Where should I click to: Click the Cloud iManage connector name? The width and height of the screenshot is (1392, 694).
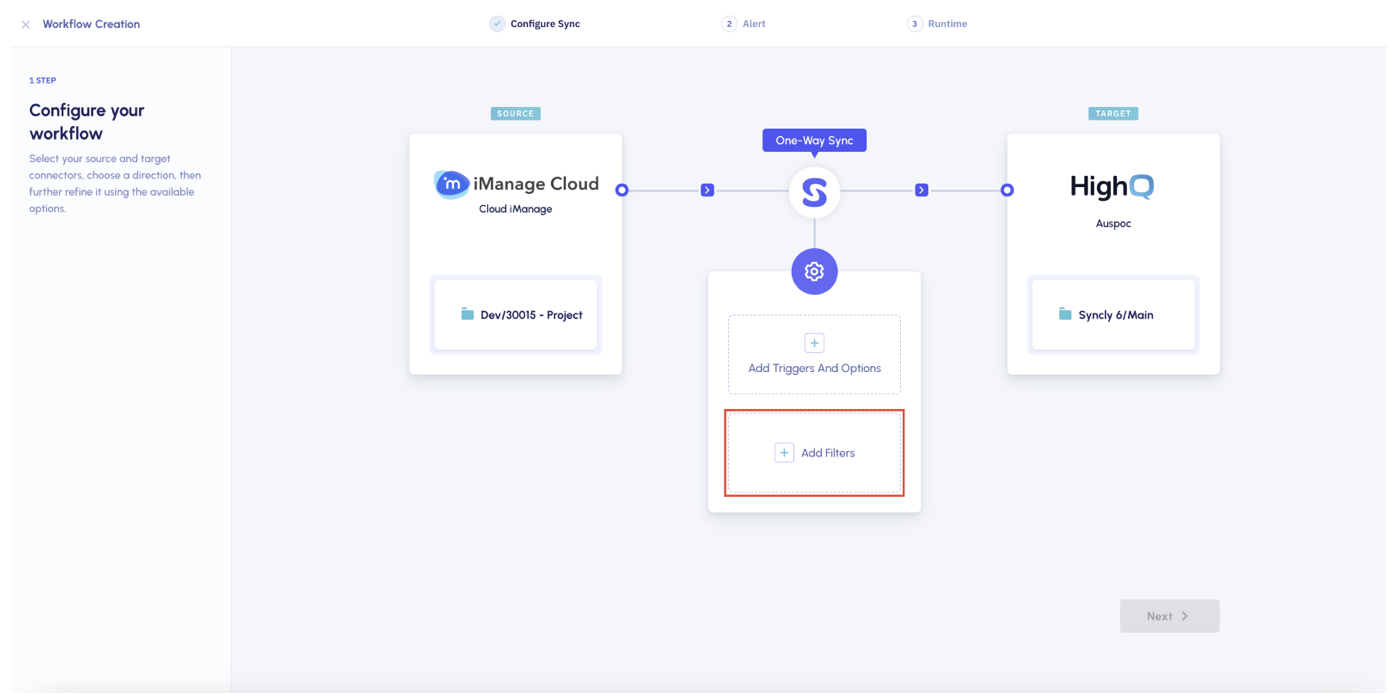coord(516,209)
